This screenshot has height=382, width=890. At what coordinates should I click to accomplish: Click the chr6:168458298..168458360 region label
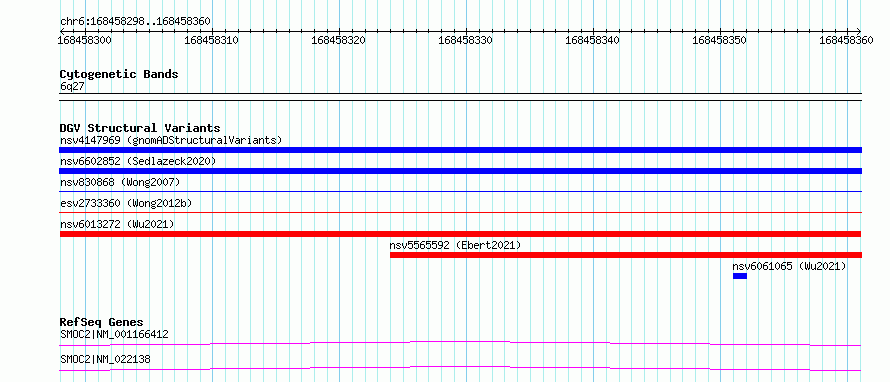click(135, 21)
